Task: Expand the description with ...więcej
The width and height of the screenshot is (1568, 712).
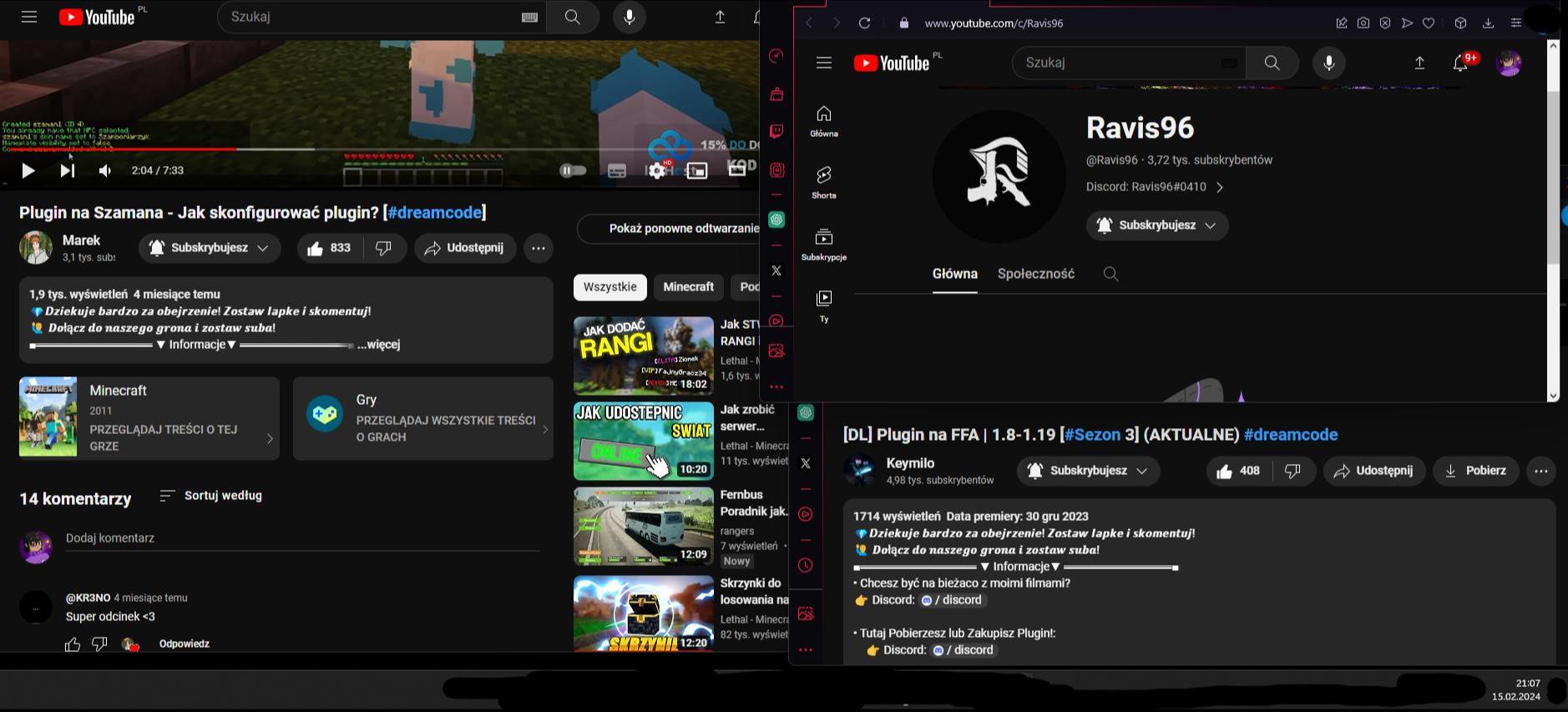Action: coord(379,345)
